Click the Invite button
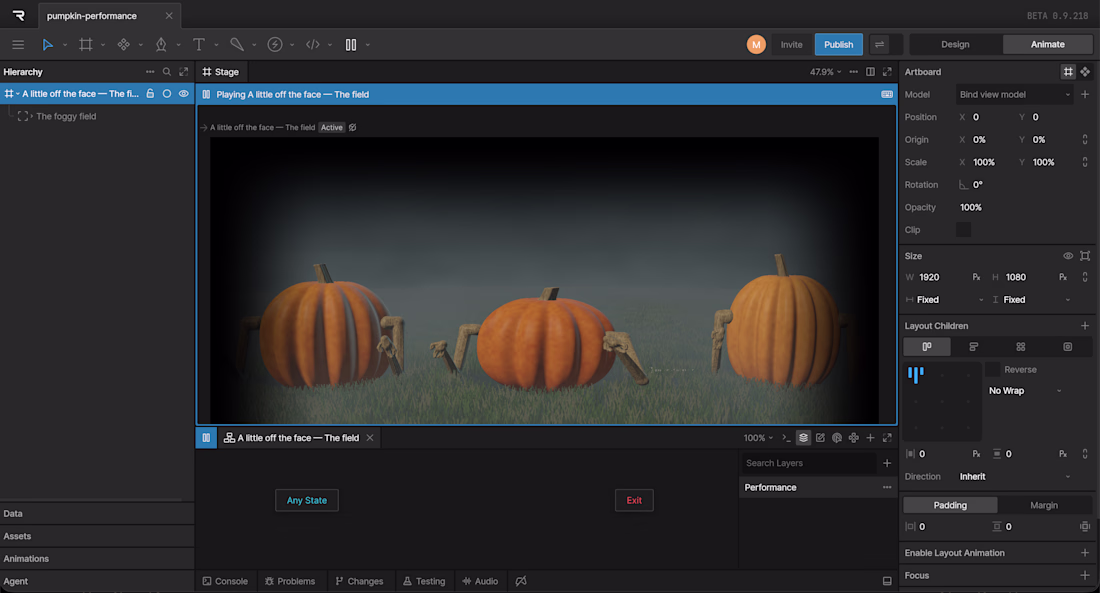The height and width of the screenshot is (593, 1100). tap(791, 44)
